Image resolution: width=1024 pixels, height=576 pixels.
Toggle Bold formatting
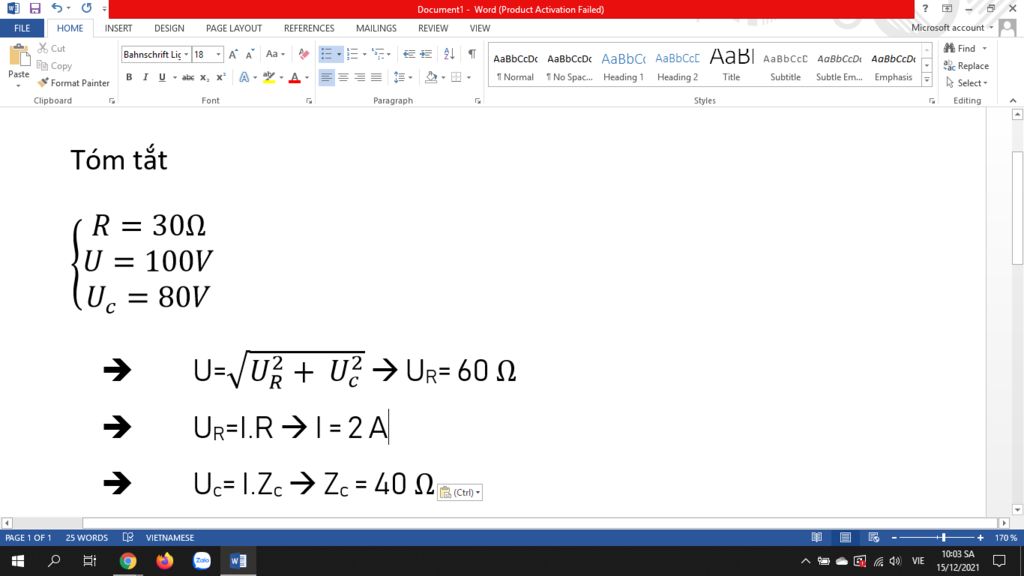point(129,77)
